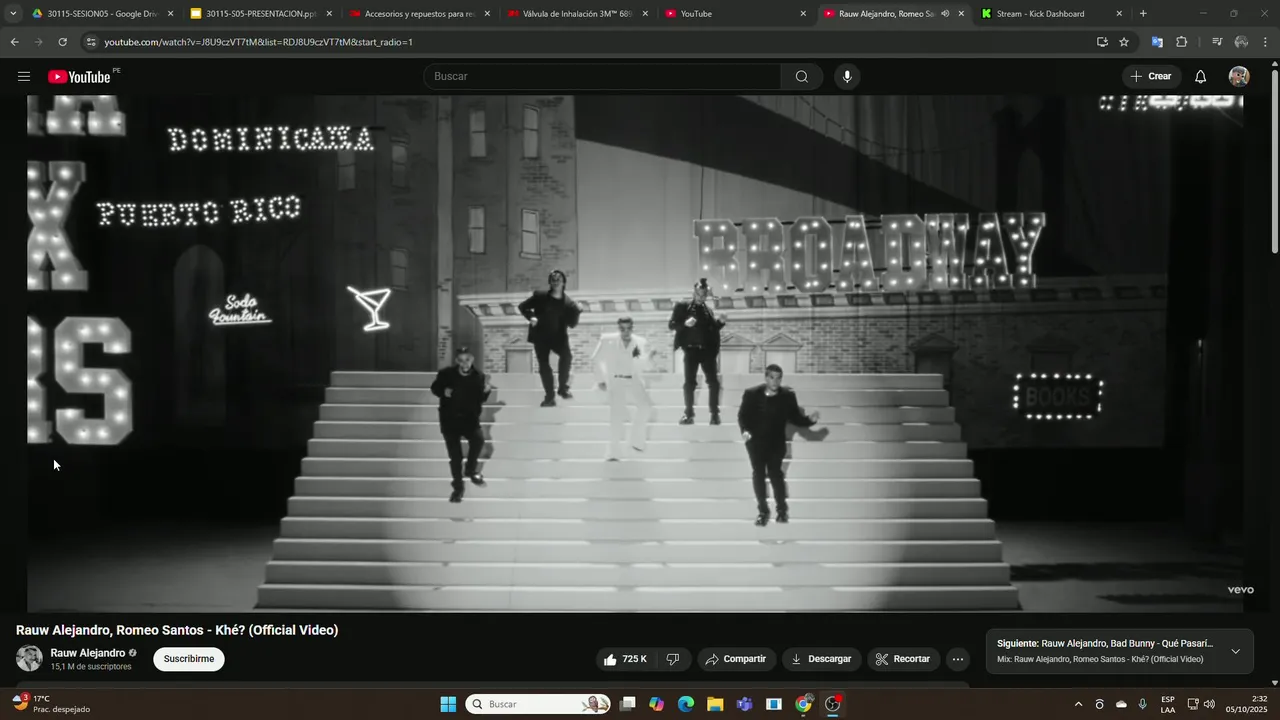Open Microsoft Edge from taskbar
The width and height of the screenshot is (1280, 720).
point(686,704)
